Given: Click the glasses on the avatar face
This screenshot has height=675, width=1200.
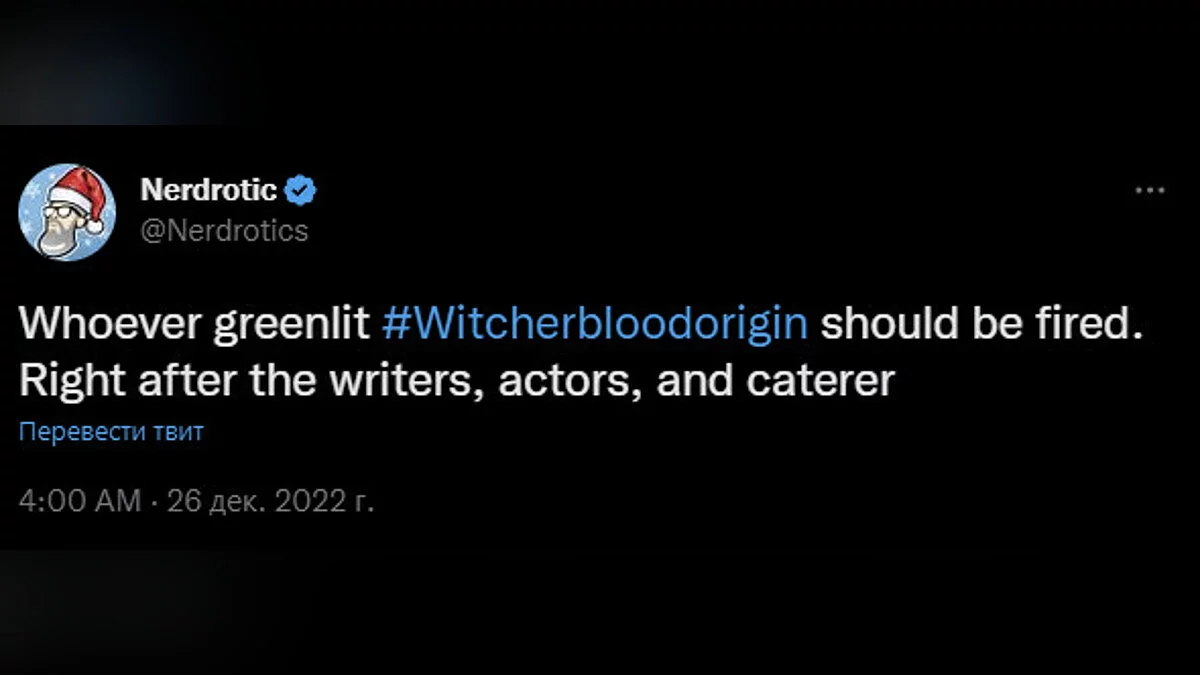Looking at the screenshot, I should coord(59,213).
